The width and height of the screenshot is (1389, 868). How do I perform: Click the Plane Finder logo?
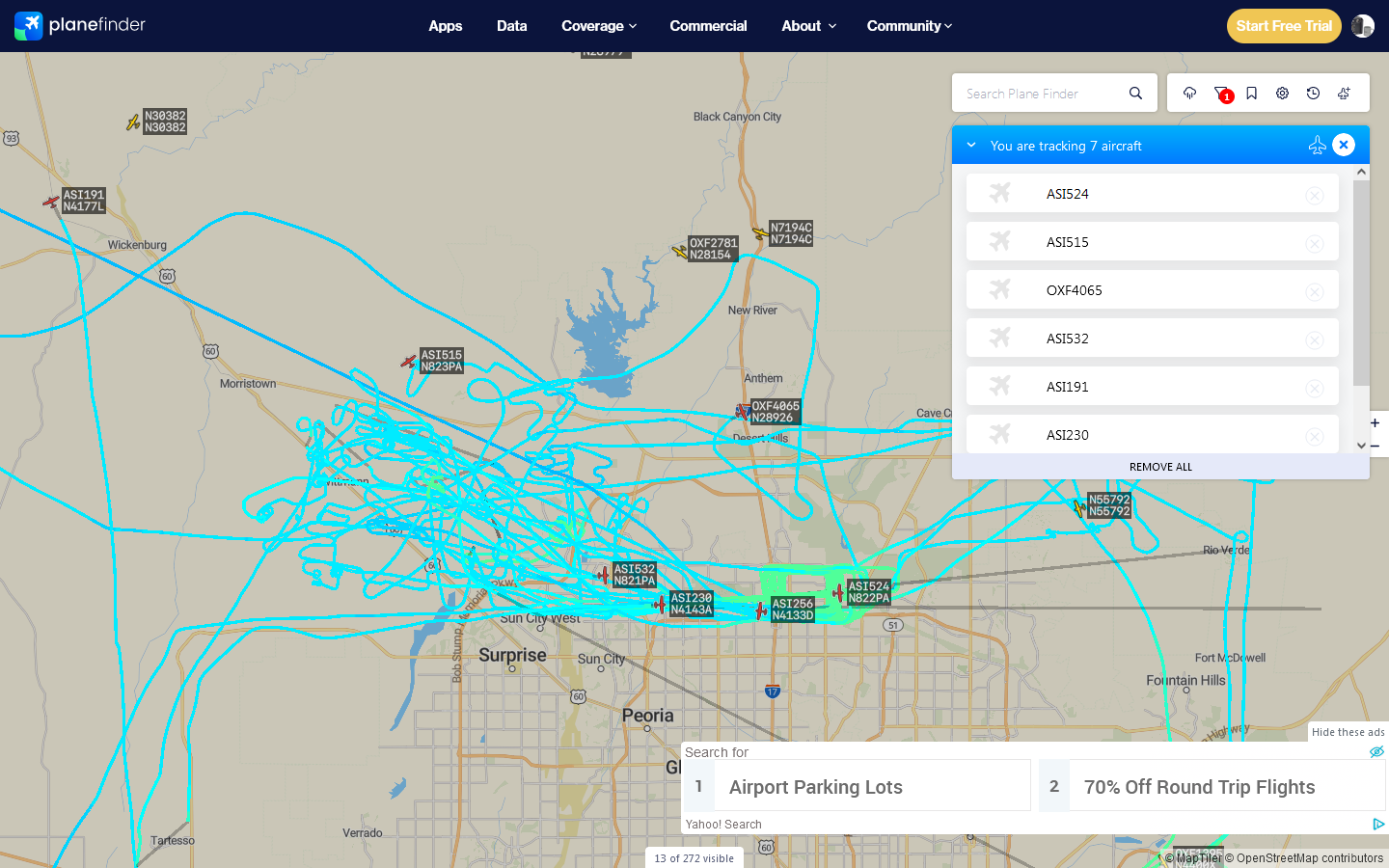coord(80,25)
